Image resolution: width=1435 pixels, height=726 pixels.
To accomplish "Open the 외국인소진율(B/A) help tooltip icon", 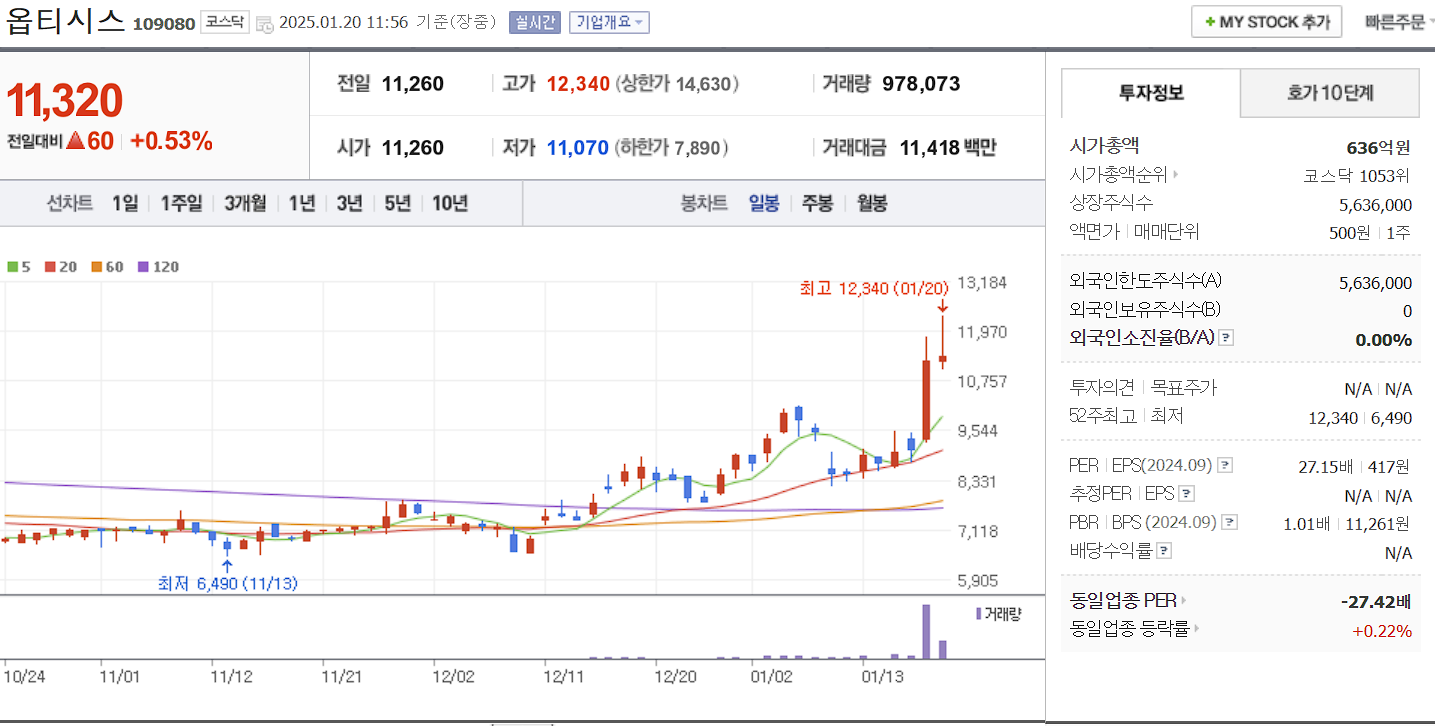I will [x=1225, y=338].
